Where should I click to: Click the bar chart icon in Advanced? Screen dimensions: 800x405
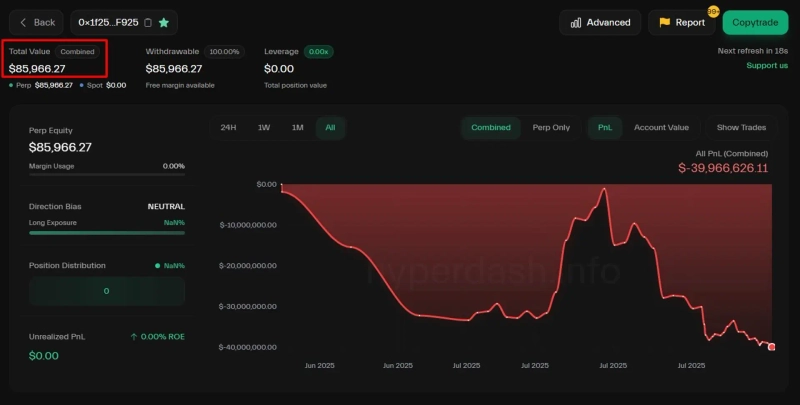[x=576, y=22]
